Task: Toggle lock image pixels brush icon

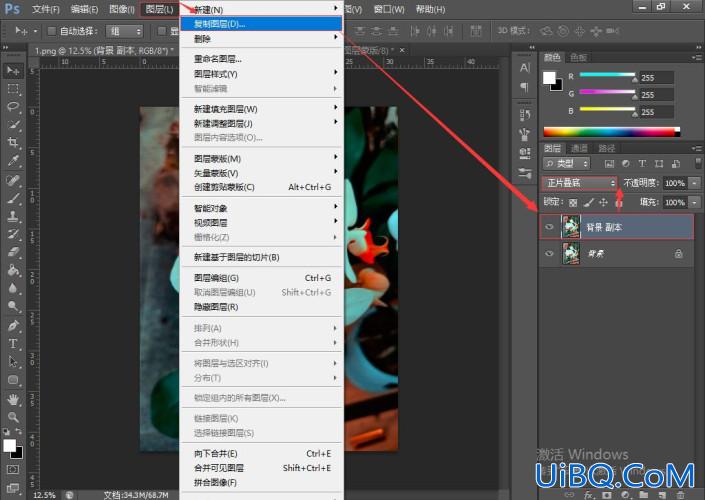Action: coord(589,203)
